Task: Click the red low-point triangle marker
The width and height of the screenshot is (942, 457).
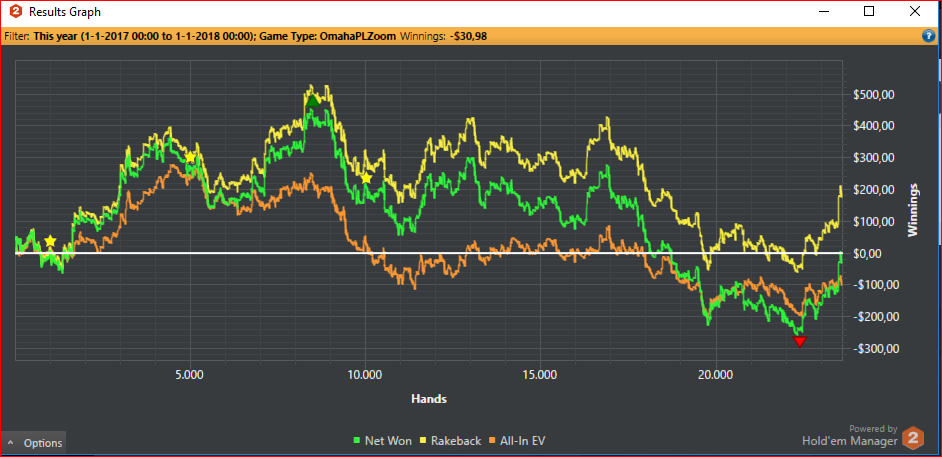Action: 800,342
